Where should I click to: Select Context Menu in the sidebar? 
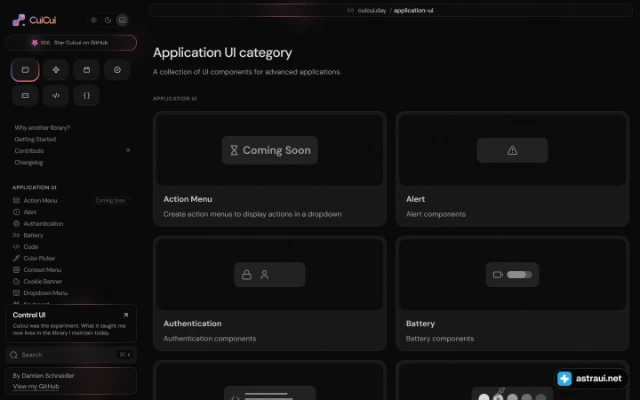point(42,270)
